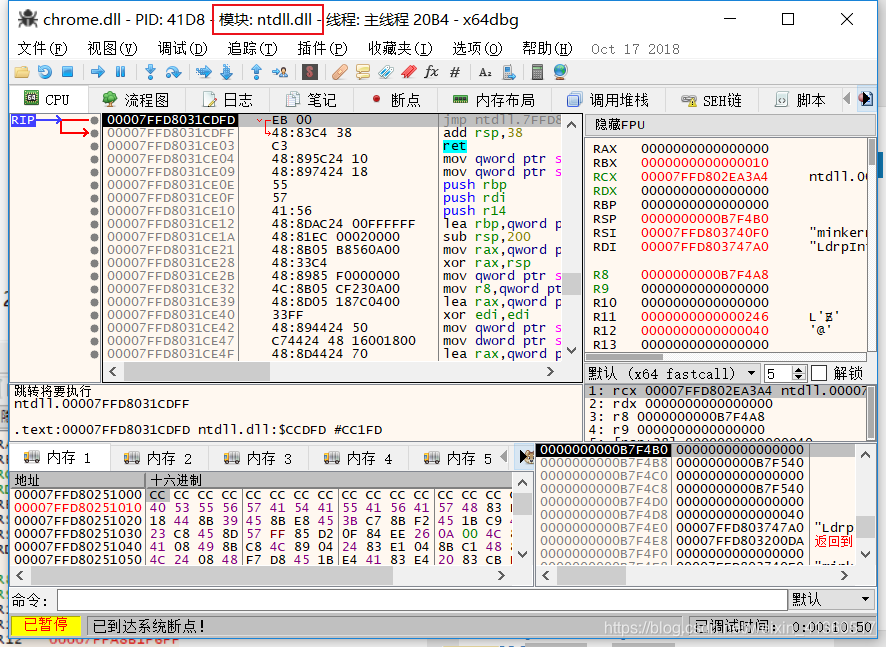Open the Labels tag icon

386,72
